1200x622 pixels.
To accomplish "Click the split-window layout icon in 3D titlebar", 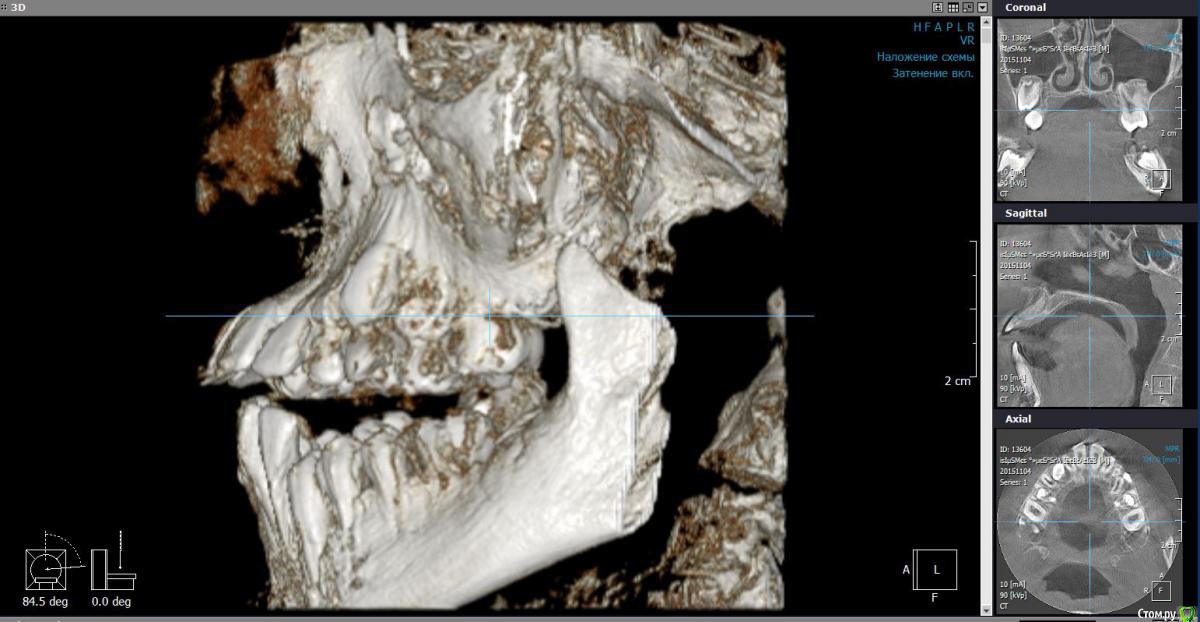I will [967, 7].
